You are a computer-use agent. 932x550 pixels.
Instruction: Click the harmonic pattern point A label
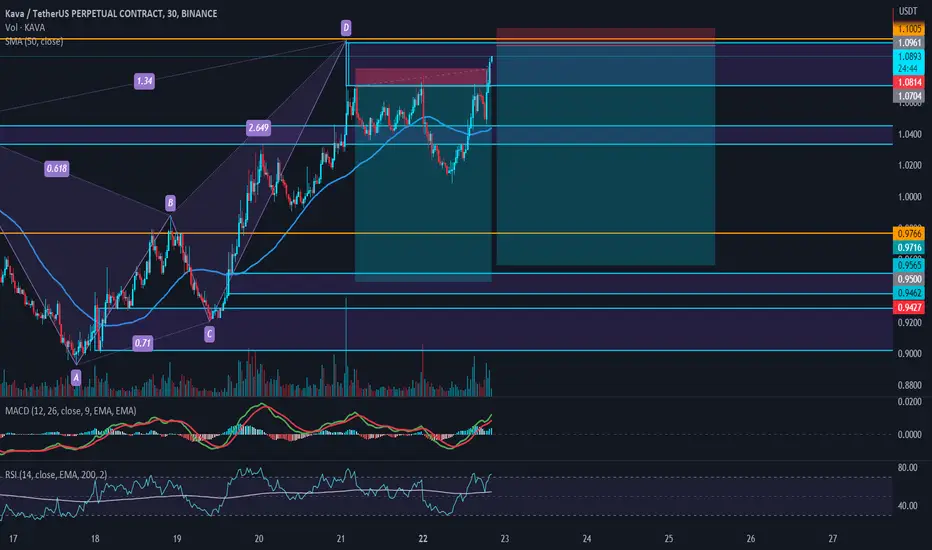click(76, 378)
